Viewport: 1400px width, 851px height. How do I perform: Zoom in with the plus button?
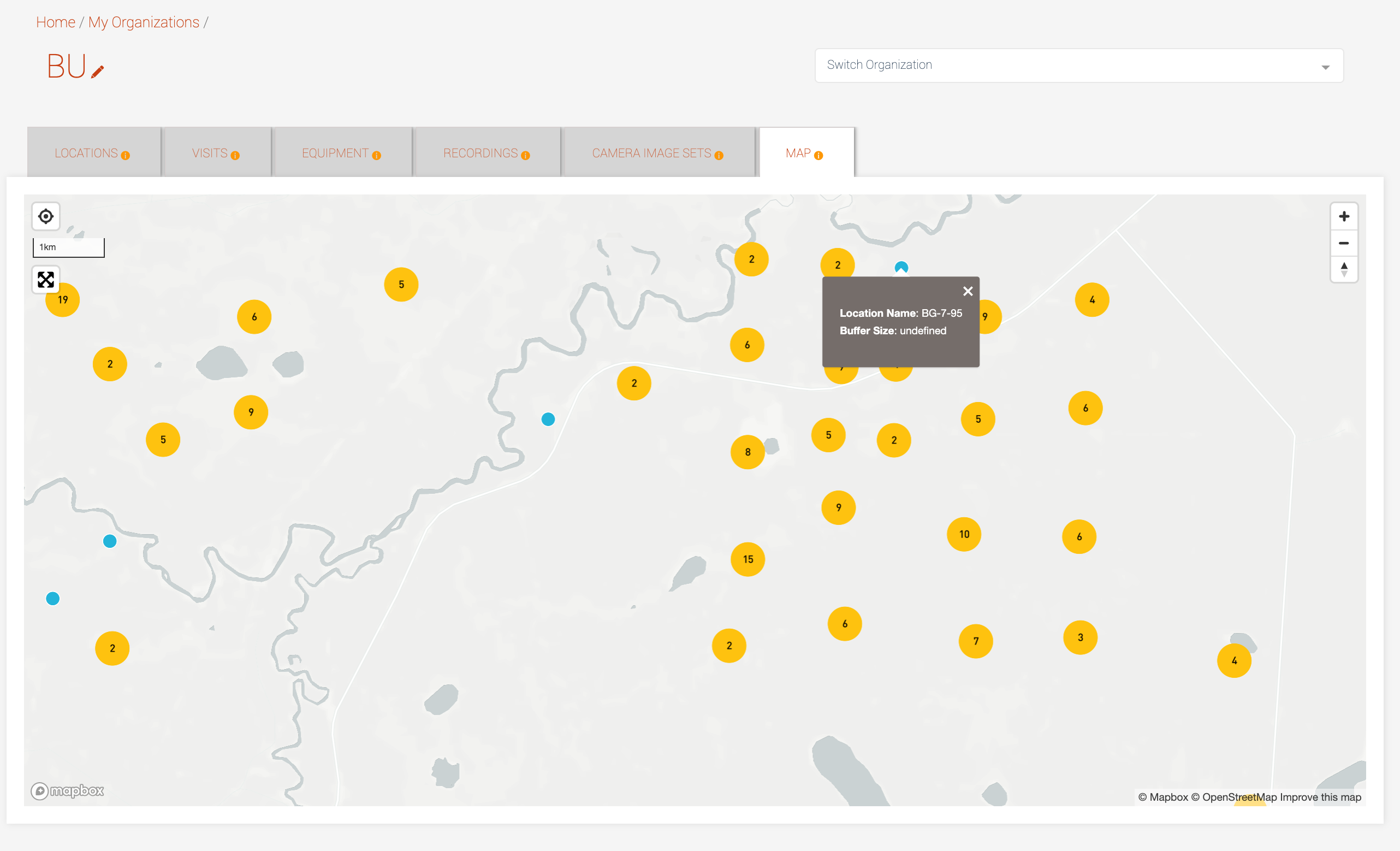1344,217
